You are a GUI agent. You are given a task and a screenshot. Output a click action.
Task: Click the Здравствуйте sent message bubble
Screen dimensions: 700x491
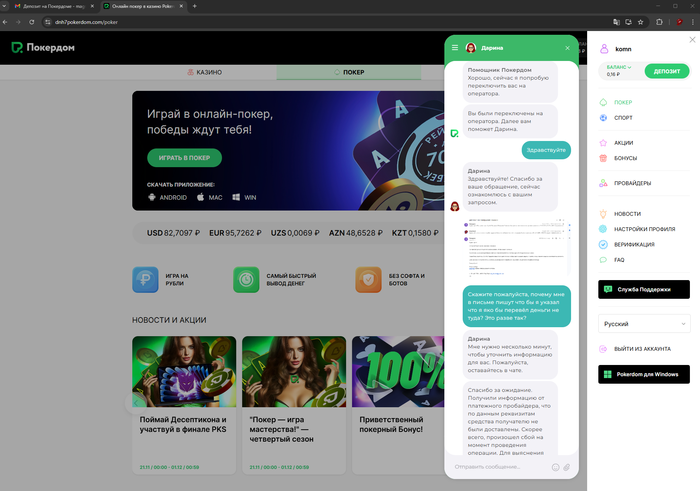[546, 150]
